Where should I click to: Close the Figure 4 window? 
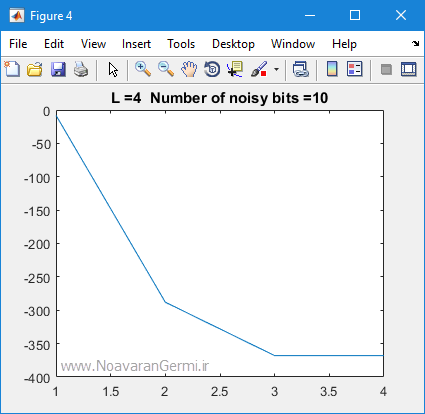point(401,15)
